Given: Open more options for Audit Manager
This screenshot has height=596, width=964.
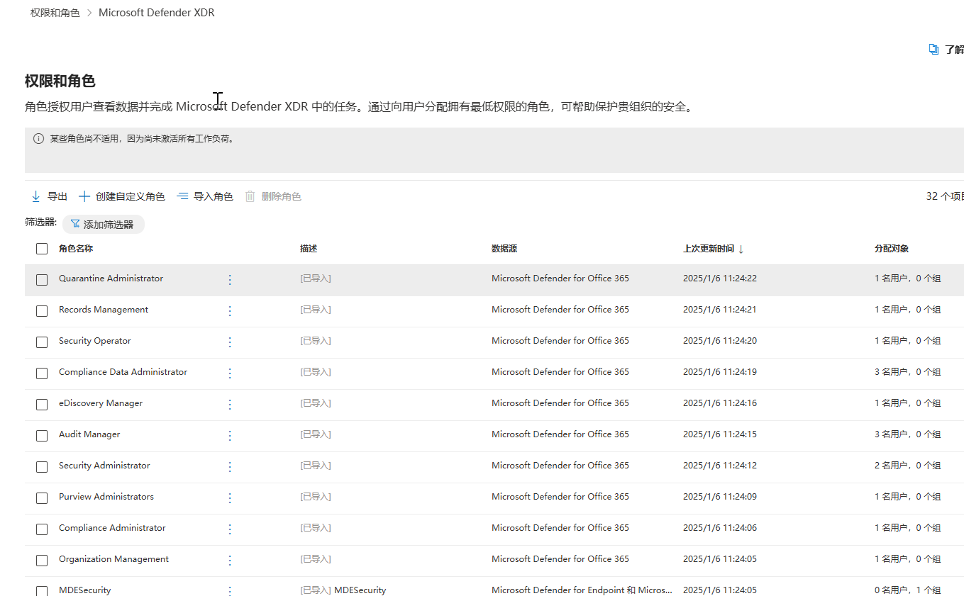Looking at the screenshot, I should 230,436.
